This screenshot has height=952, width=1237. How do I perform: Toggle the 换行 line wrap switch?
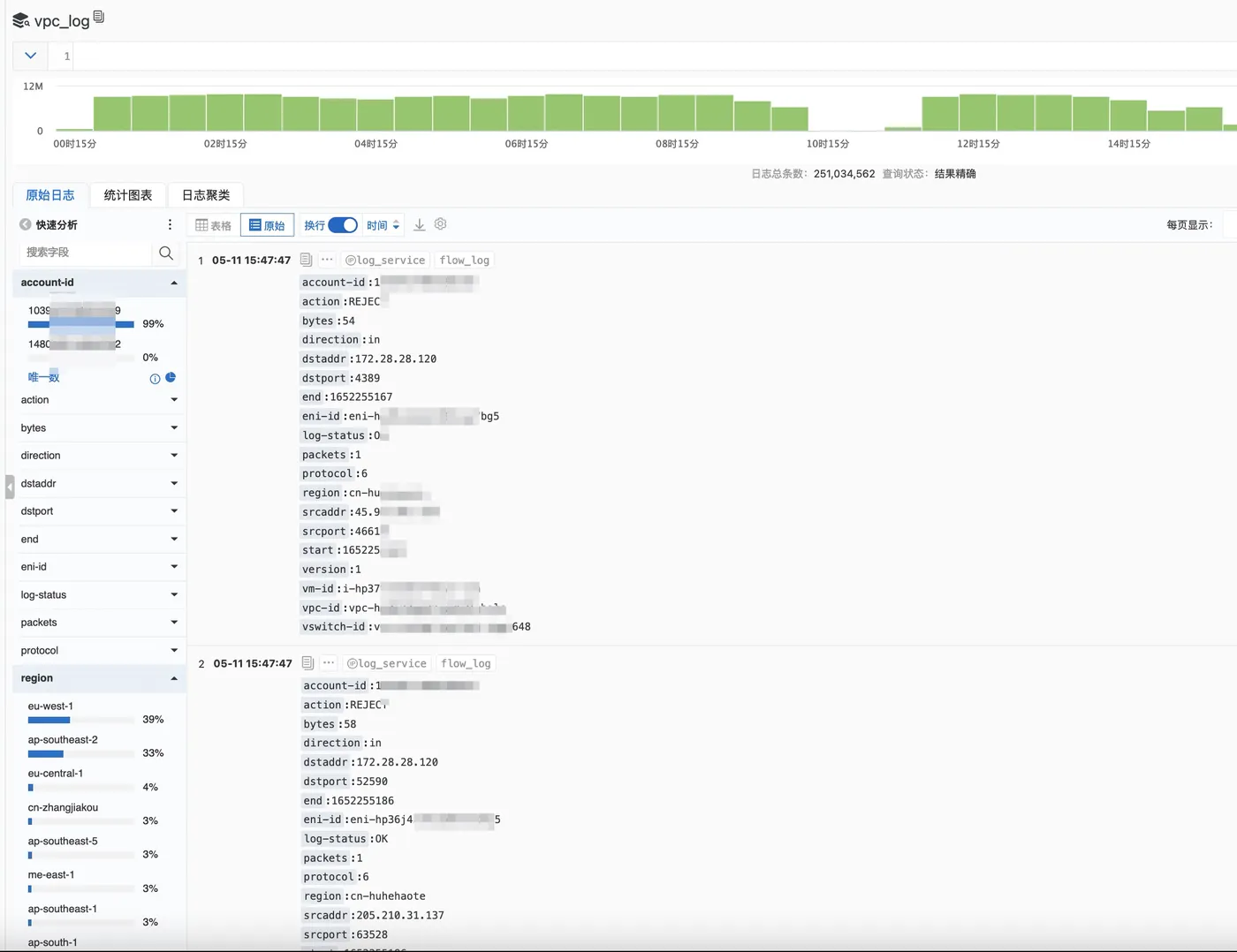(343, 225)
